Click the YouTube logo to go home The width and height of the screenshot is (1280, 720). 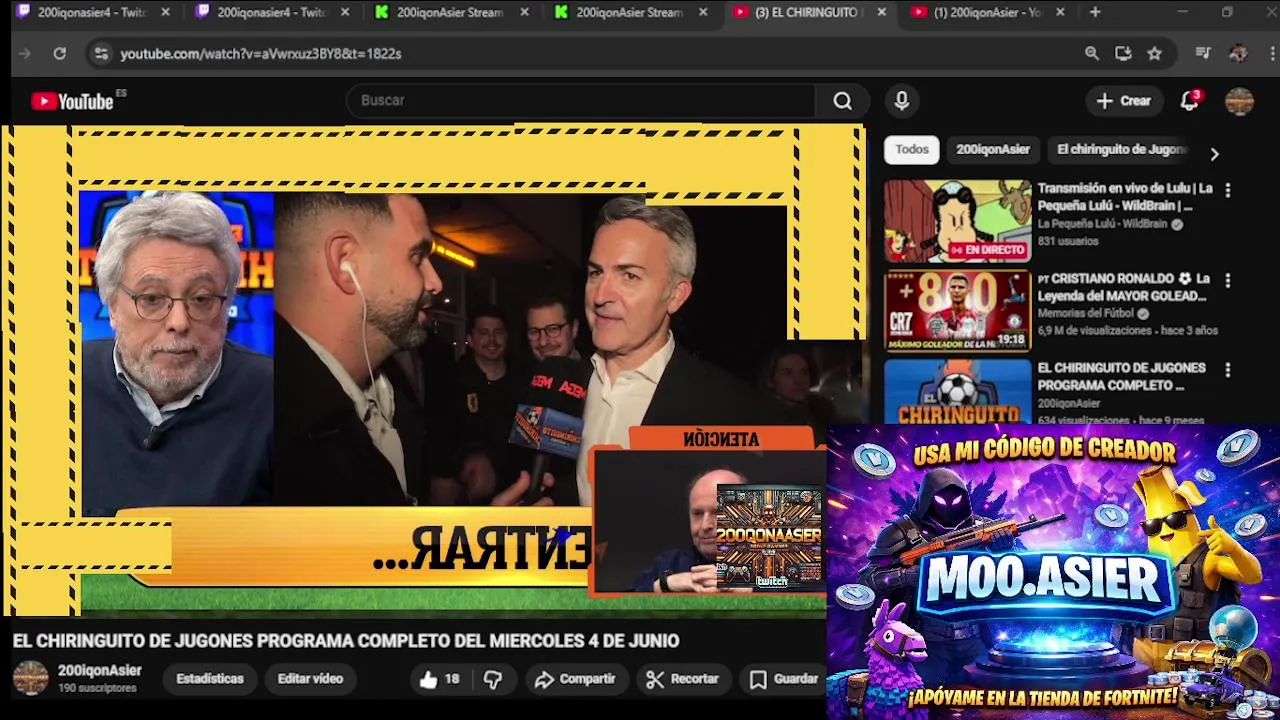tap(72, 101)
